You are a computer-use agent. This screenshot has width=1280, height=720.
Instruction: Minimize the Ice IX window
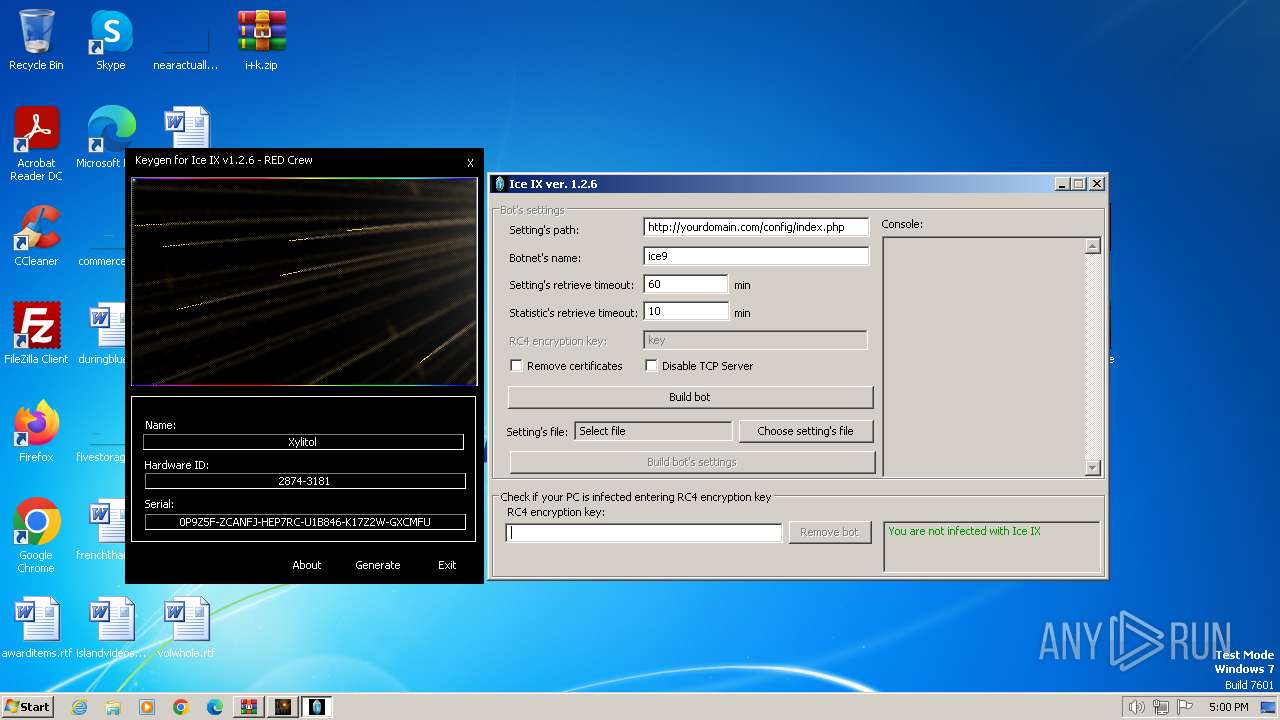point(1062,184)
